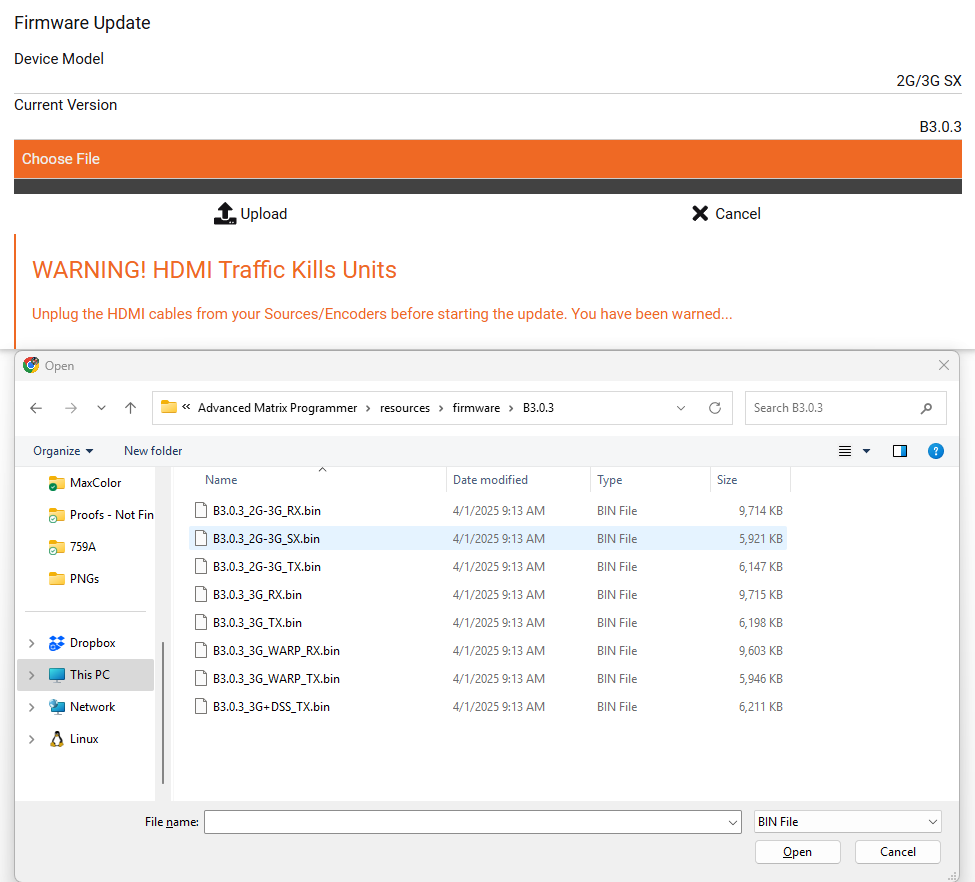Screen dimensions: 975x882
Task: Select B3.0.3_3G_WARP_TX.bin file
Action: (488, 679)
